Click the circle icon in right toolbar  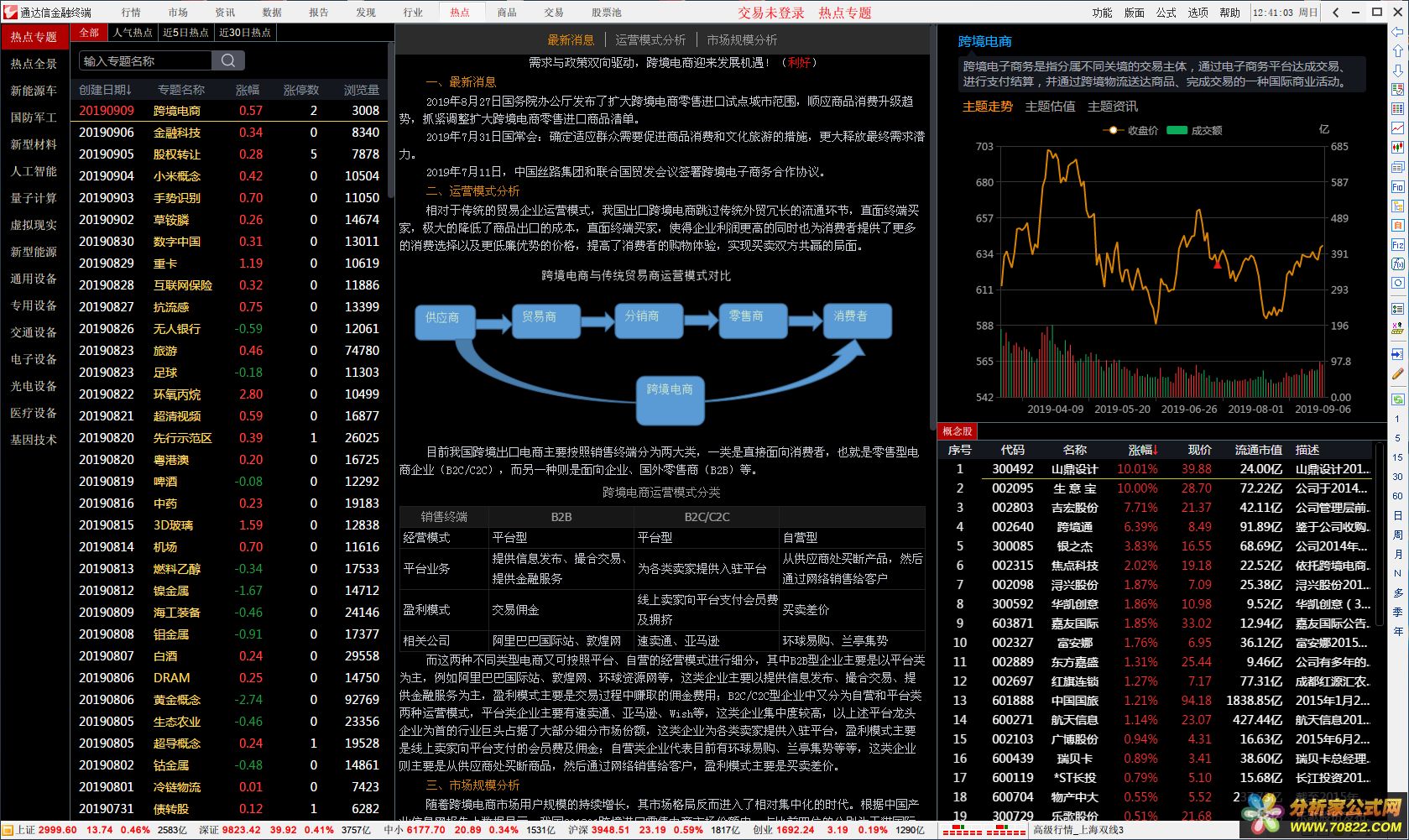(x=1397, y=283)
